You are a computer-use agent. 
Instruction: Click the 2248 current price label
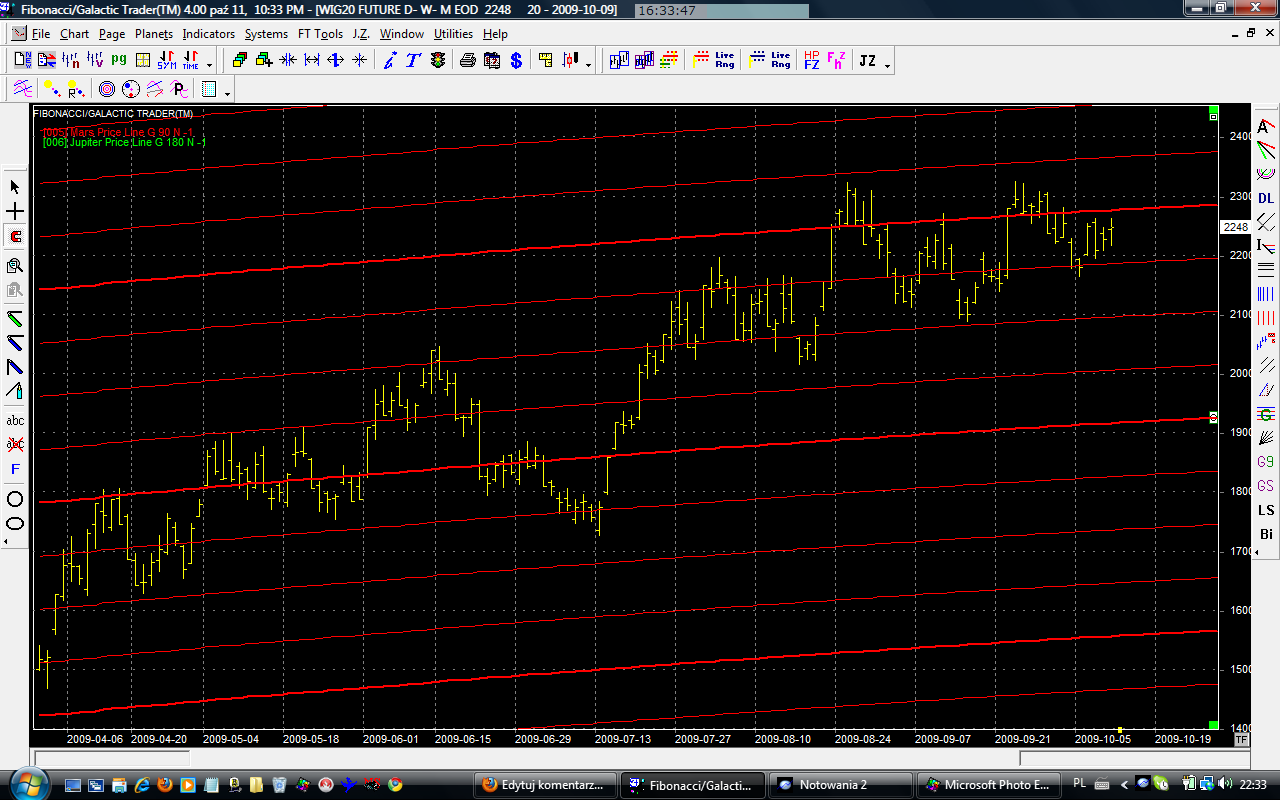tap(1236, 227)
